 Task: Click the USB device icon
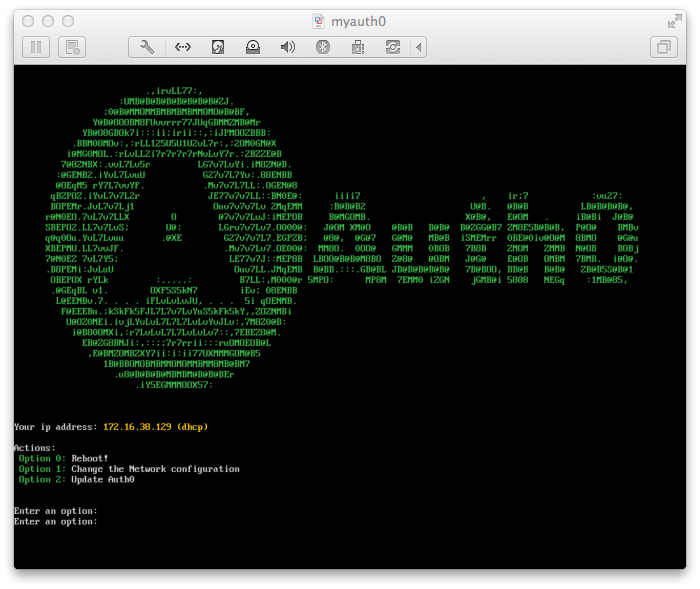pyautogui.click(x=358, y=47)
